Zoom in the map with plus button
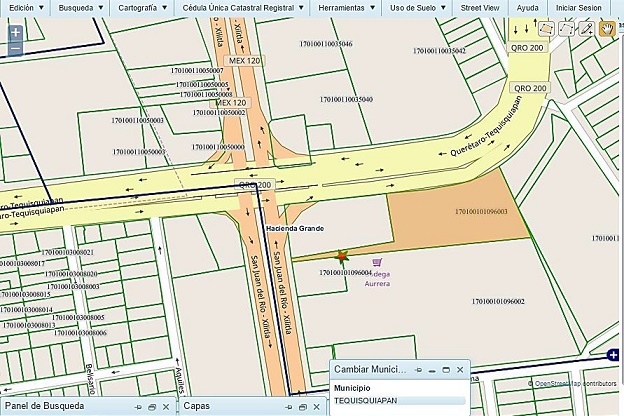 [15, 32]
